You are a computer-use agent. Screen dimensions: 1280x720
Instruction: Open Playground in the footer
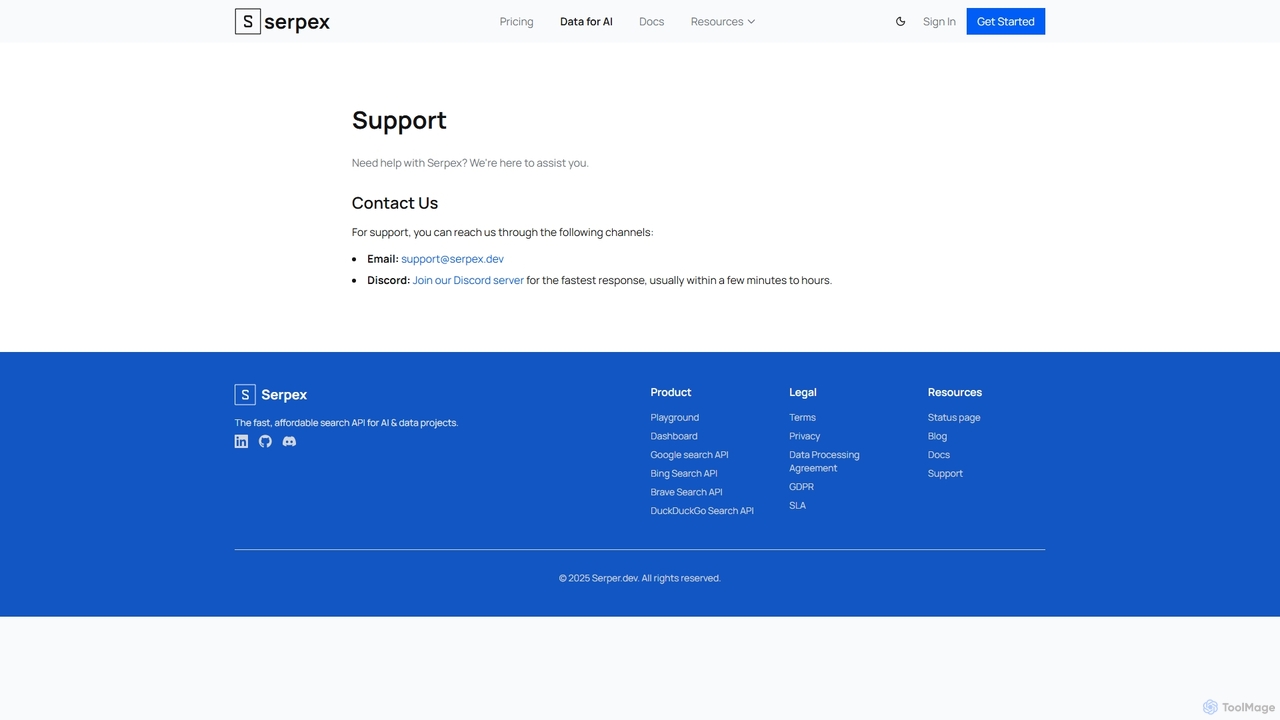(x=674, y=418)
